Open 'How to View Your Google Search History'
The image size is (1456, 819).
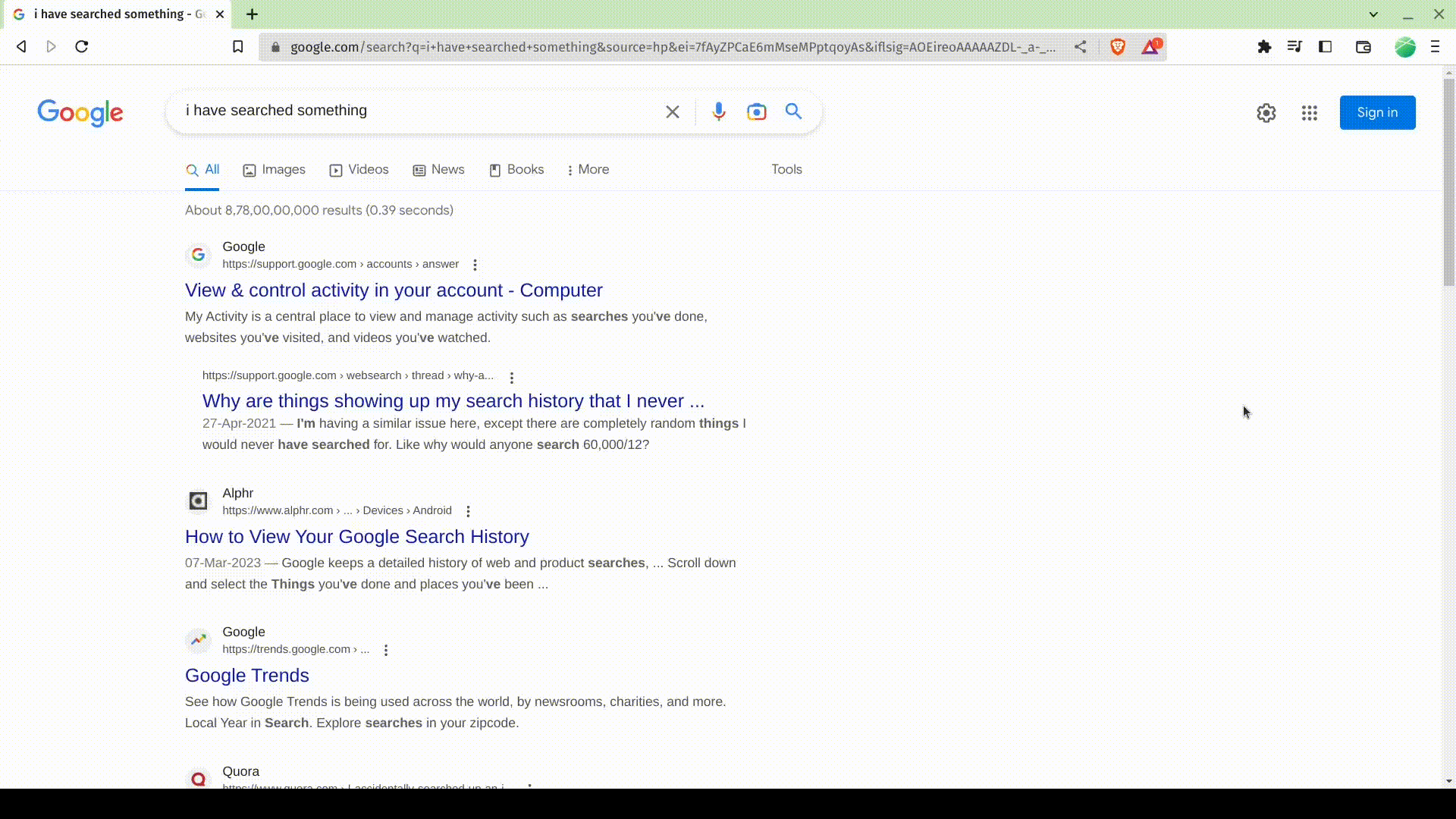tap(357, 537)
